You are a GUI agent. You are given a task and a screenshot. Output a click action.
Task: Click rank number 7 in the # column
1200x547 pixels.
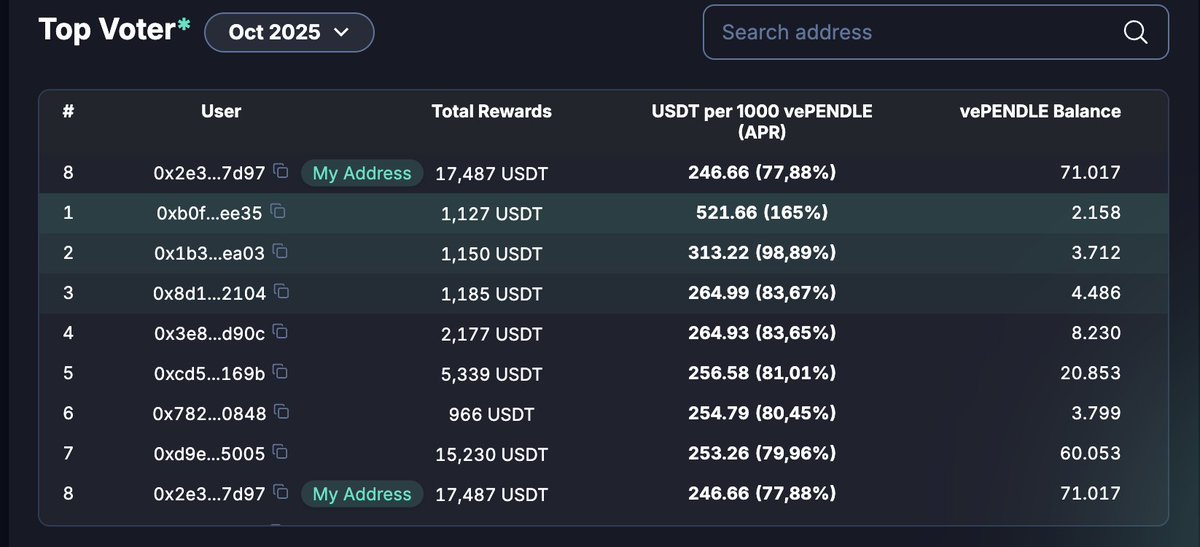[x=68, y=453]
